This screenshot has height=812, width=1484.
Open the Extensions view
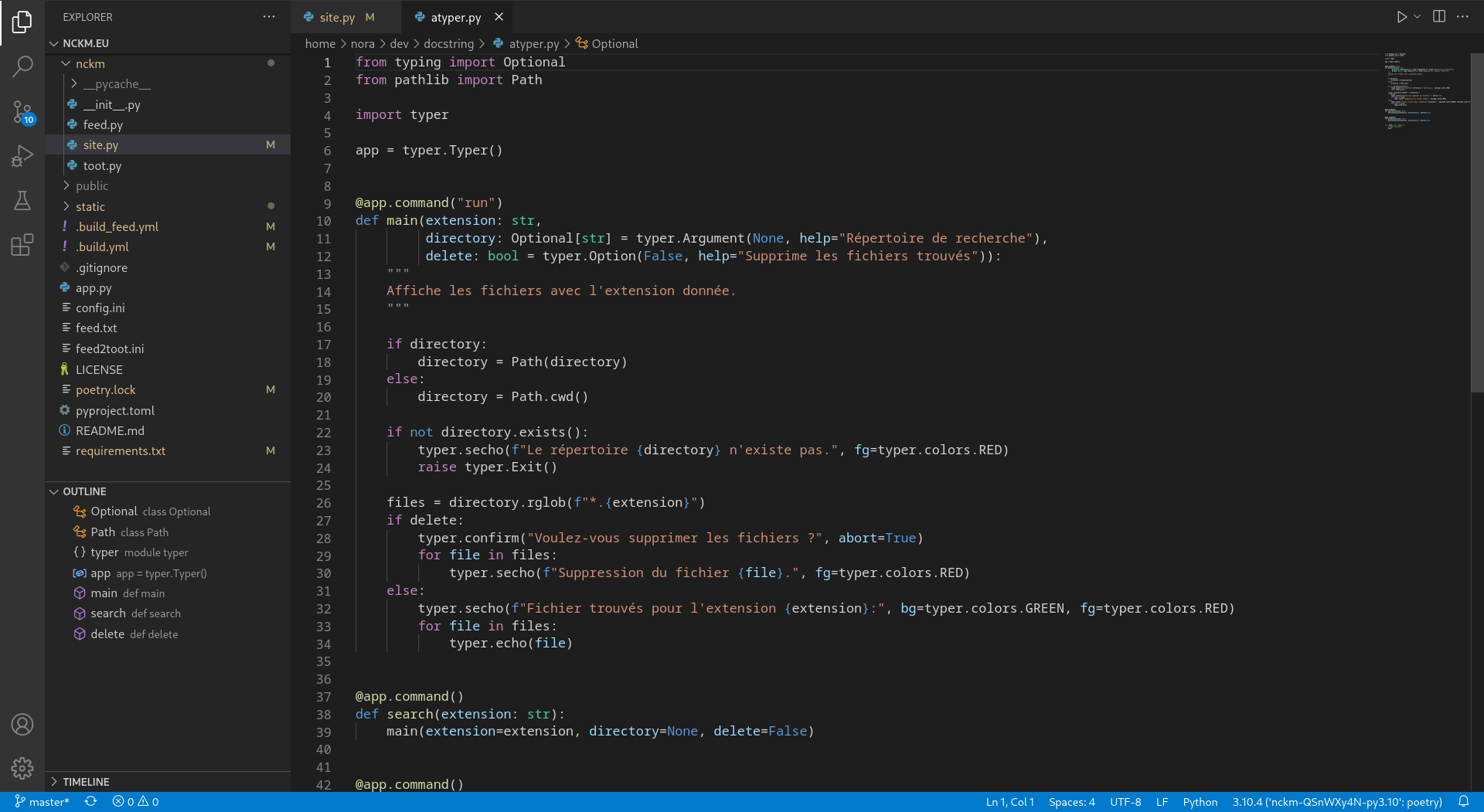point(22,246)
